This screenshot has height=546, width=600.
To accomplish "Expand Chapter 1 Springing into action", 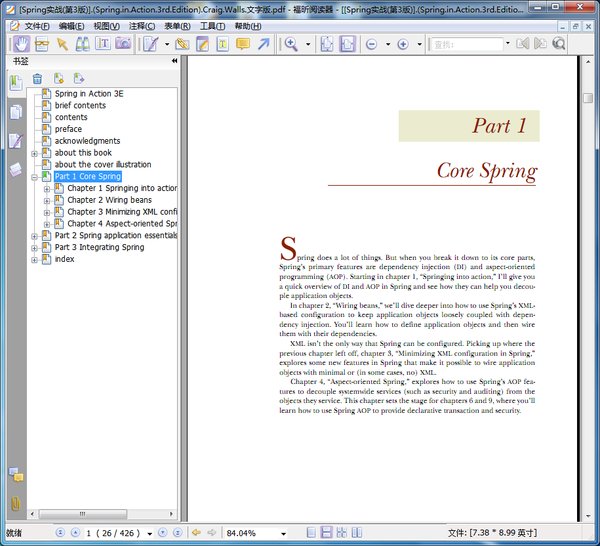I will 47,189.
